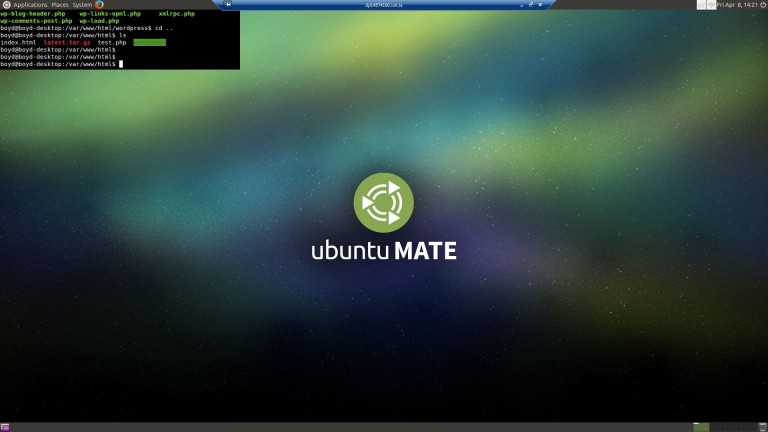Open the System menu

[x=82, y=5]
